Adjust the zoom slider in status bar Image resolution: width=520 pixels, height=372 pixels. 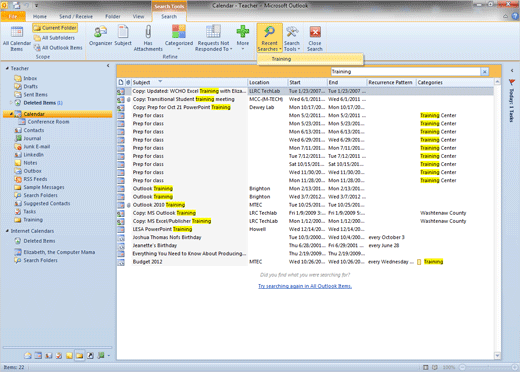pyautogui.click(x=487, y=367)
